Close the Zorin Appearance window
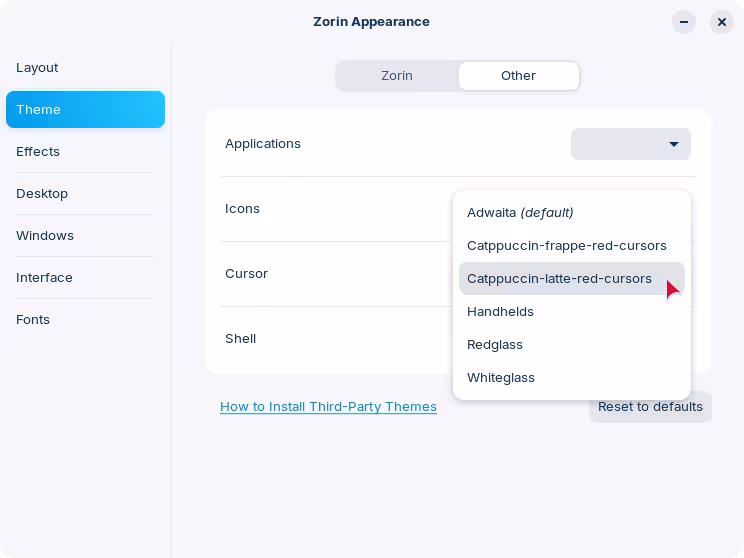This screenshot has height=558, width=744. pyautogui.click(x=722, y=22)
